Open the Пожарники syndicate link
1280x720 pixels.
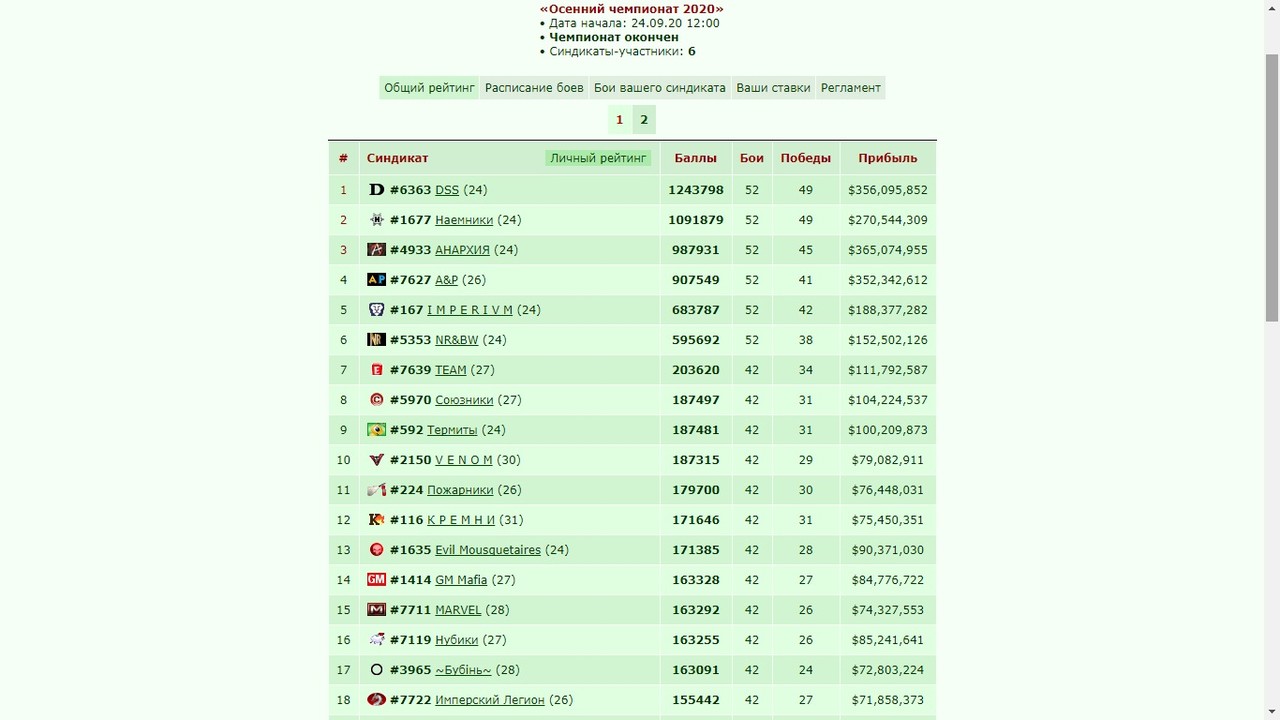[x=460, y=490]
